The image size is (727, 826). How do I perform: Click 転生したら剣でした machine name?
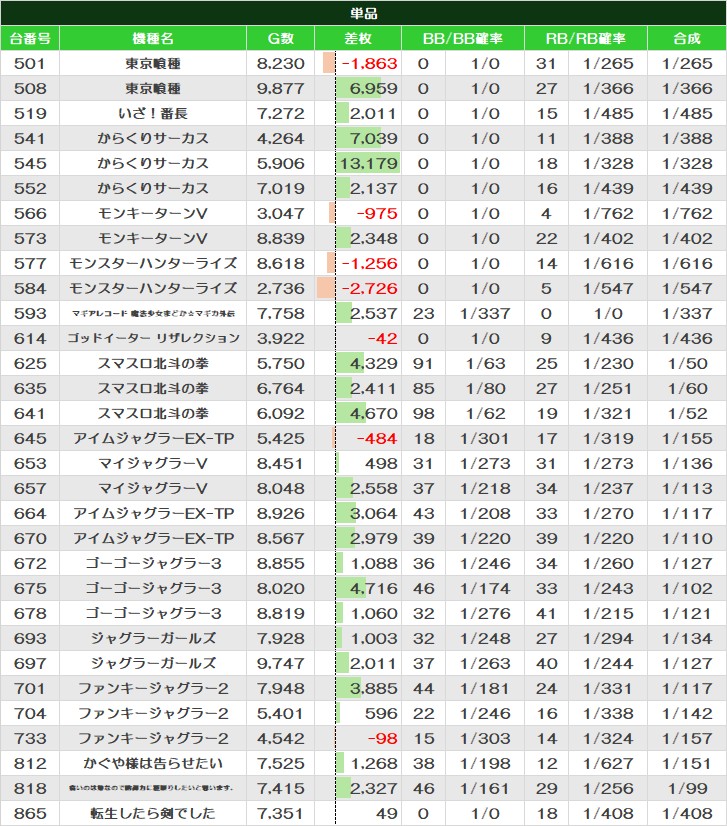153,814
